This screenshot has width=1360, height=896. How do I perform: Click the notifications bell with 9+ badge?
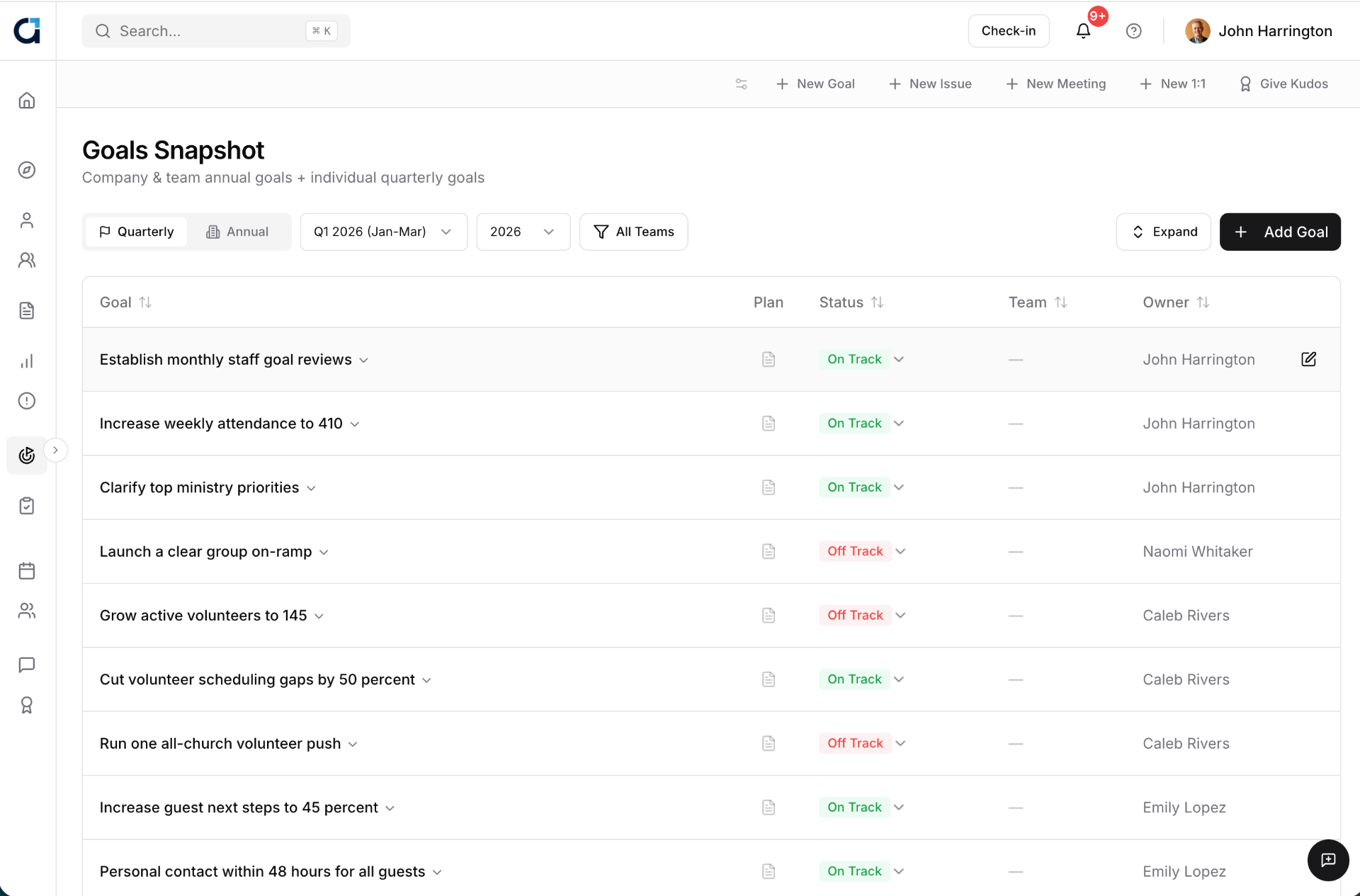(1083, 31)
